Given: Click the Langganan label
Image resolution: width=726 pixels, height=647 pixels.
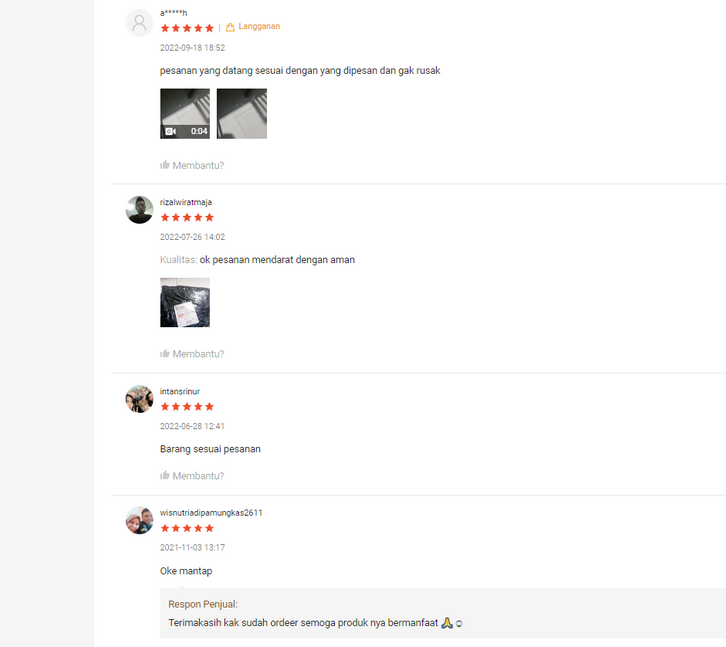Looking at the screenshot, I should tap(259, 26).
